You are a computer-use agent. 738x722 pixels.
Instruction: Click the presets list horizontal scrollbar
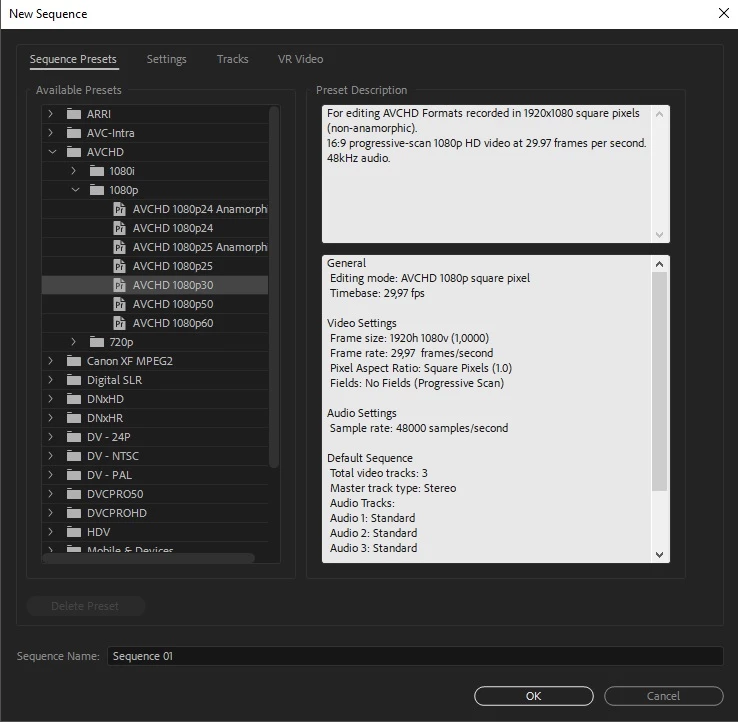(148, 558)
